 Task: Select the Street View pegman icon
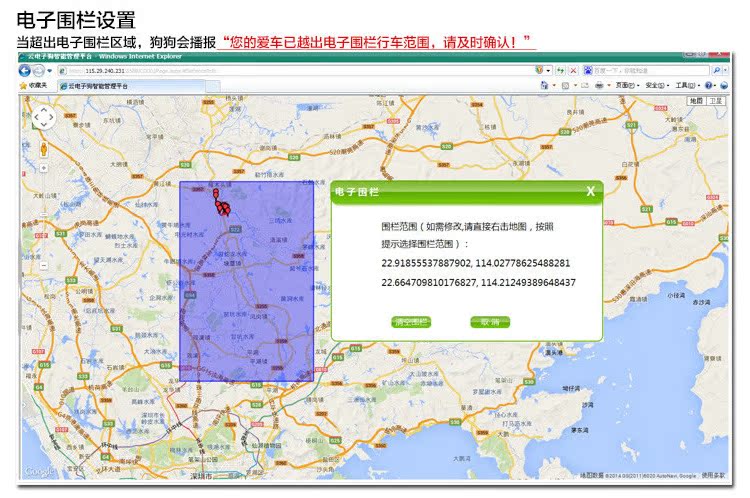point(44,145)
